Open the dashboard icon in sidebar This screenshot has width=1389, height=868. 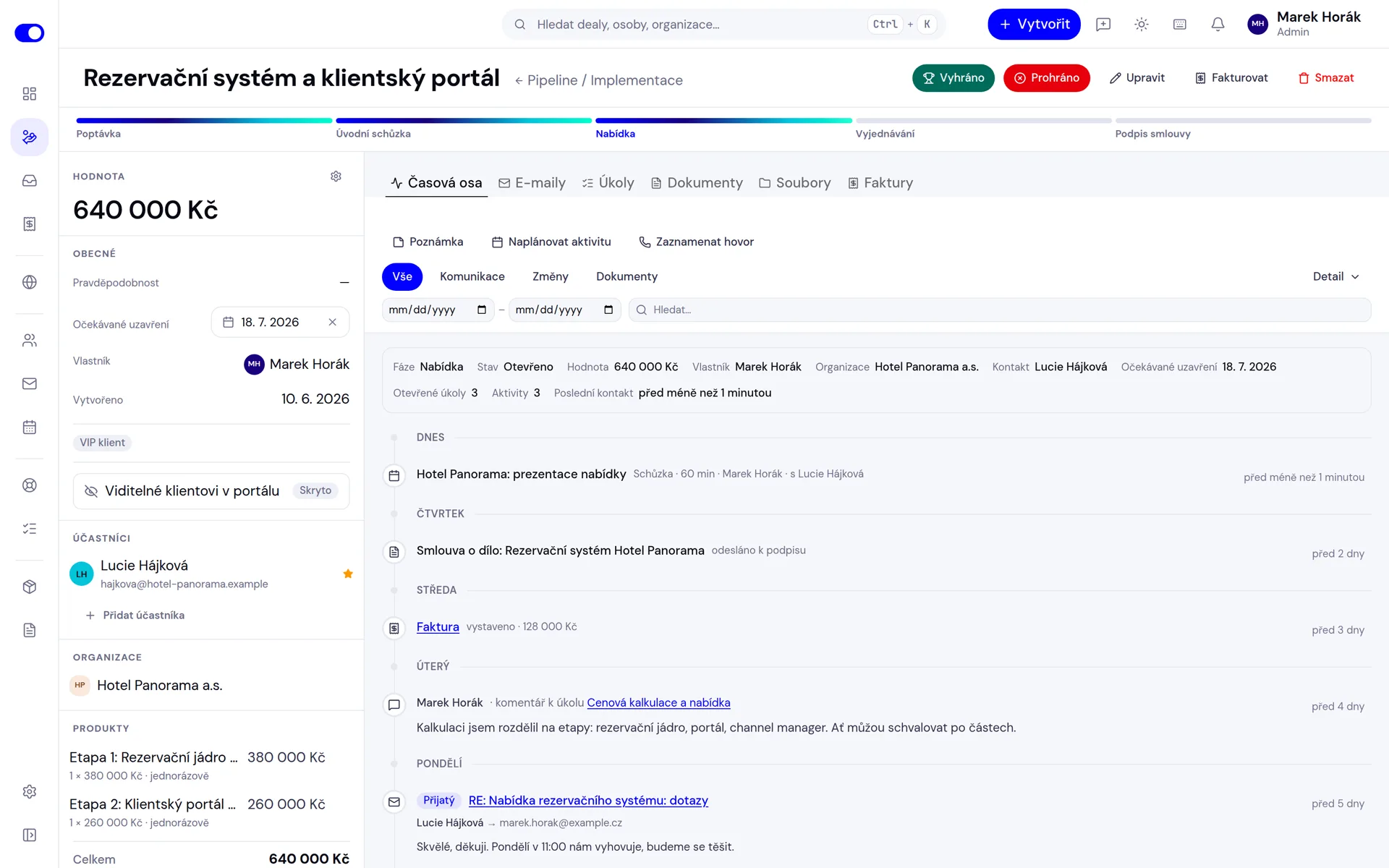(x=29, y=93)
